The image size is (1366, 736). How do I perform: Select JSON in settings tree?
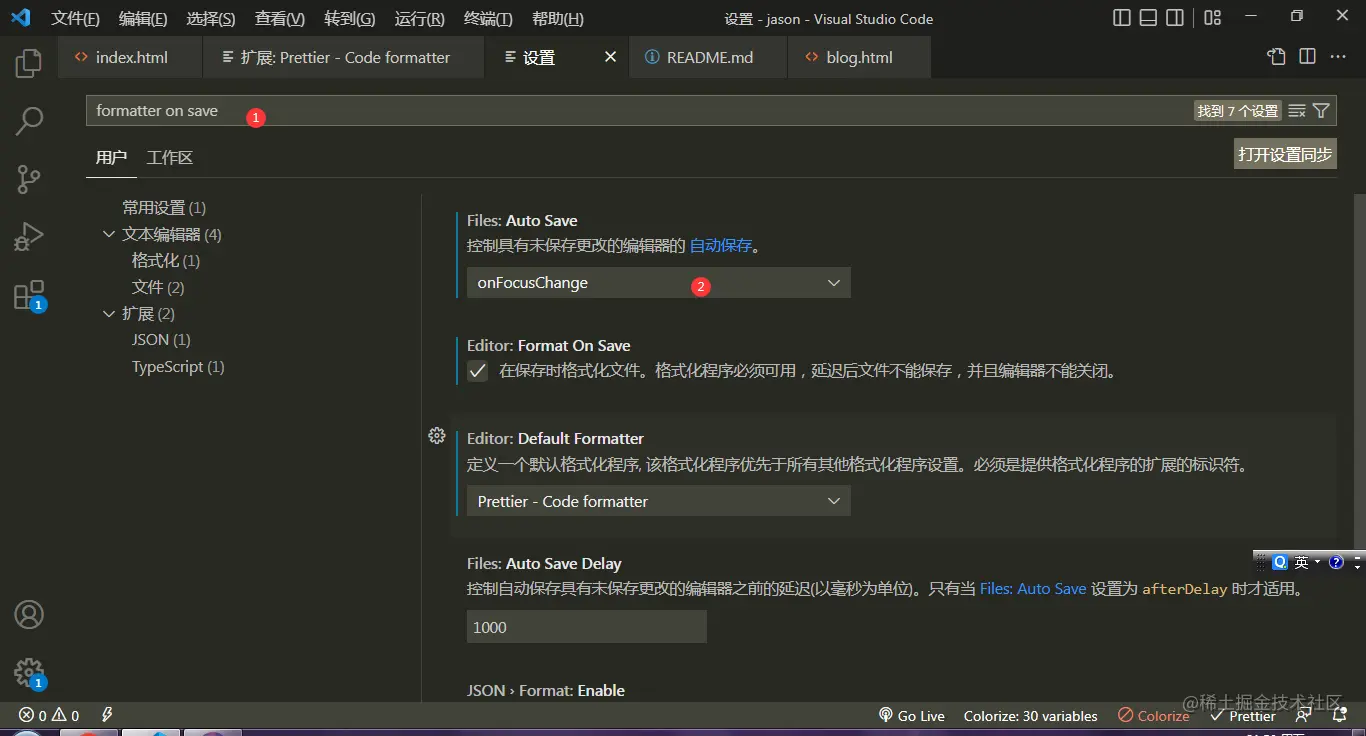click(161, 340)
